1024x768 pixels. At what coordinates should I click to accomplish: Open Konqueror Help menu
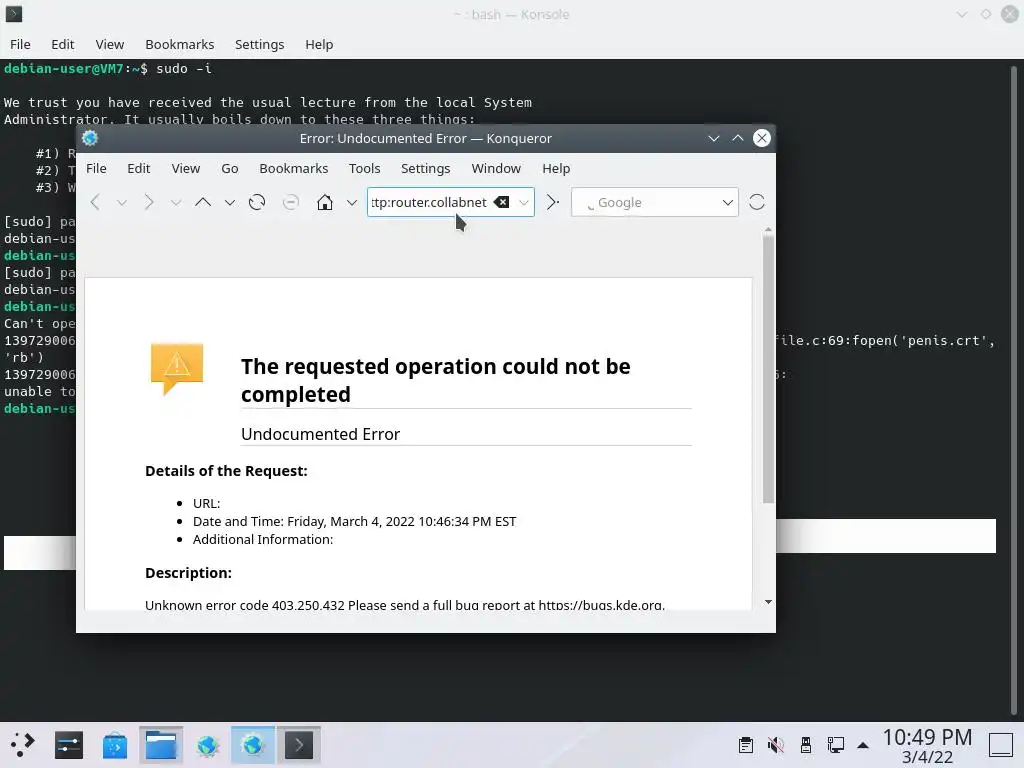tap(556, 168)
